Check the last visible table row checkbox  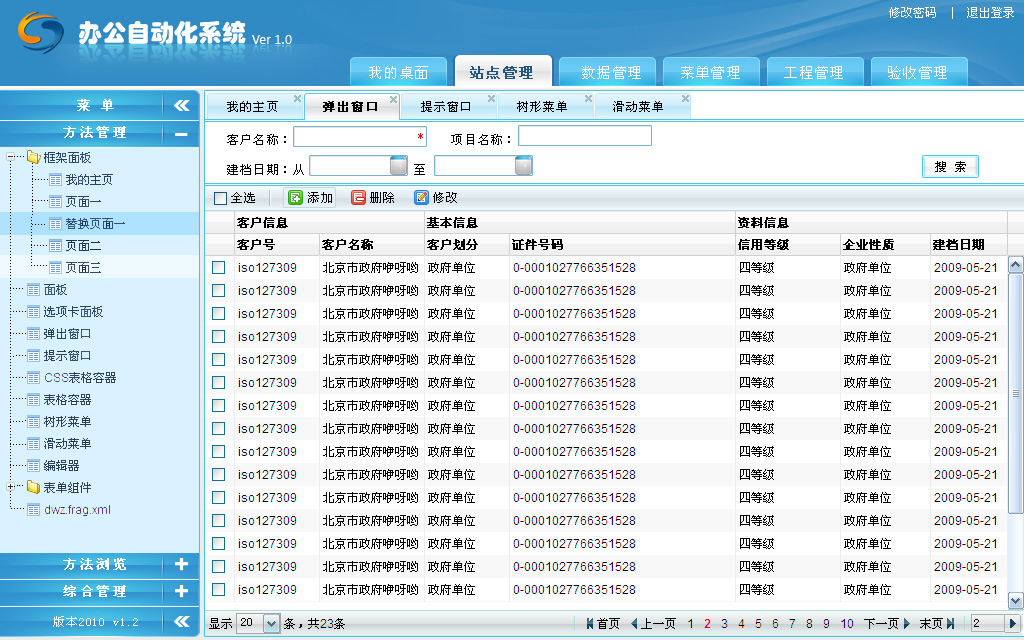point(219,590)
